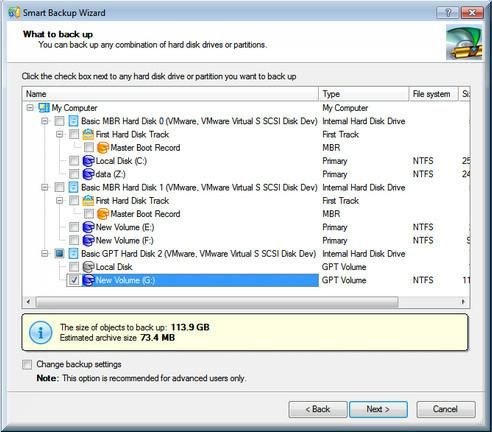
Task: Click the New Volume (F:) partition icon
Action: (x=88, y=240)
